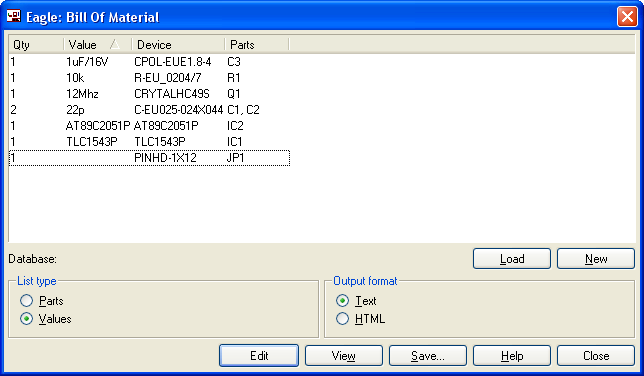
Task: Select the TLC1543P value cell
Action: point(92,142)
